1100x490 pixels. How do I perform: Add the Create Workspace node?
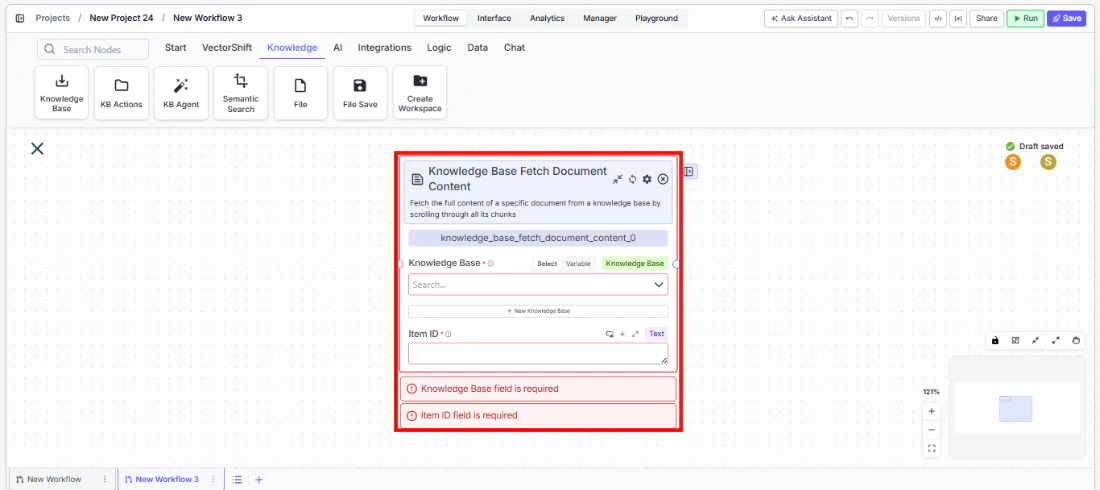point(420,93)
